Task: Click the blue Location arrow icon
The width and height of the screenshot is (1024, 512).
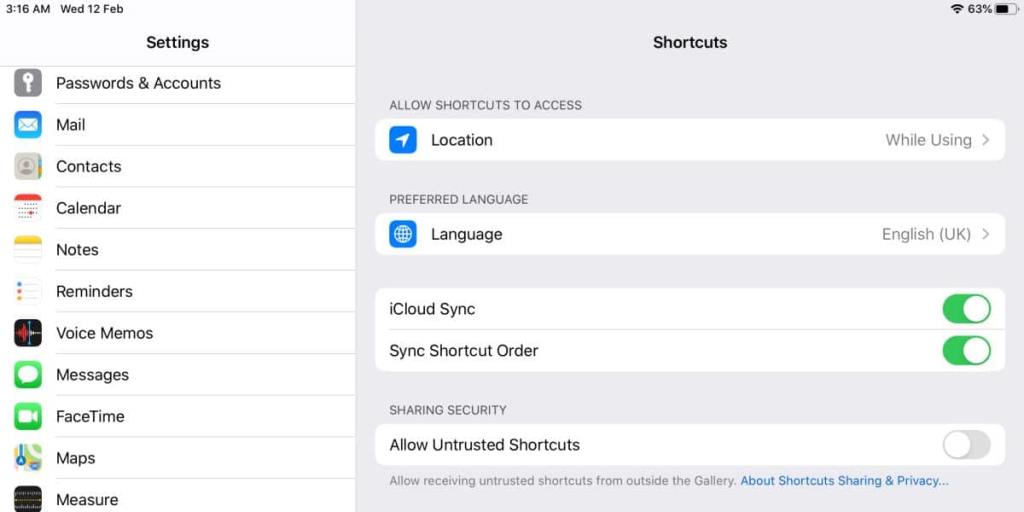Action: click(x=403, y=140)
